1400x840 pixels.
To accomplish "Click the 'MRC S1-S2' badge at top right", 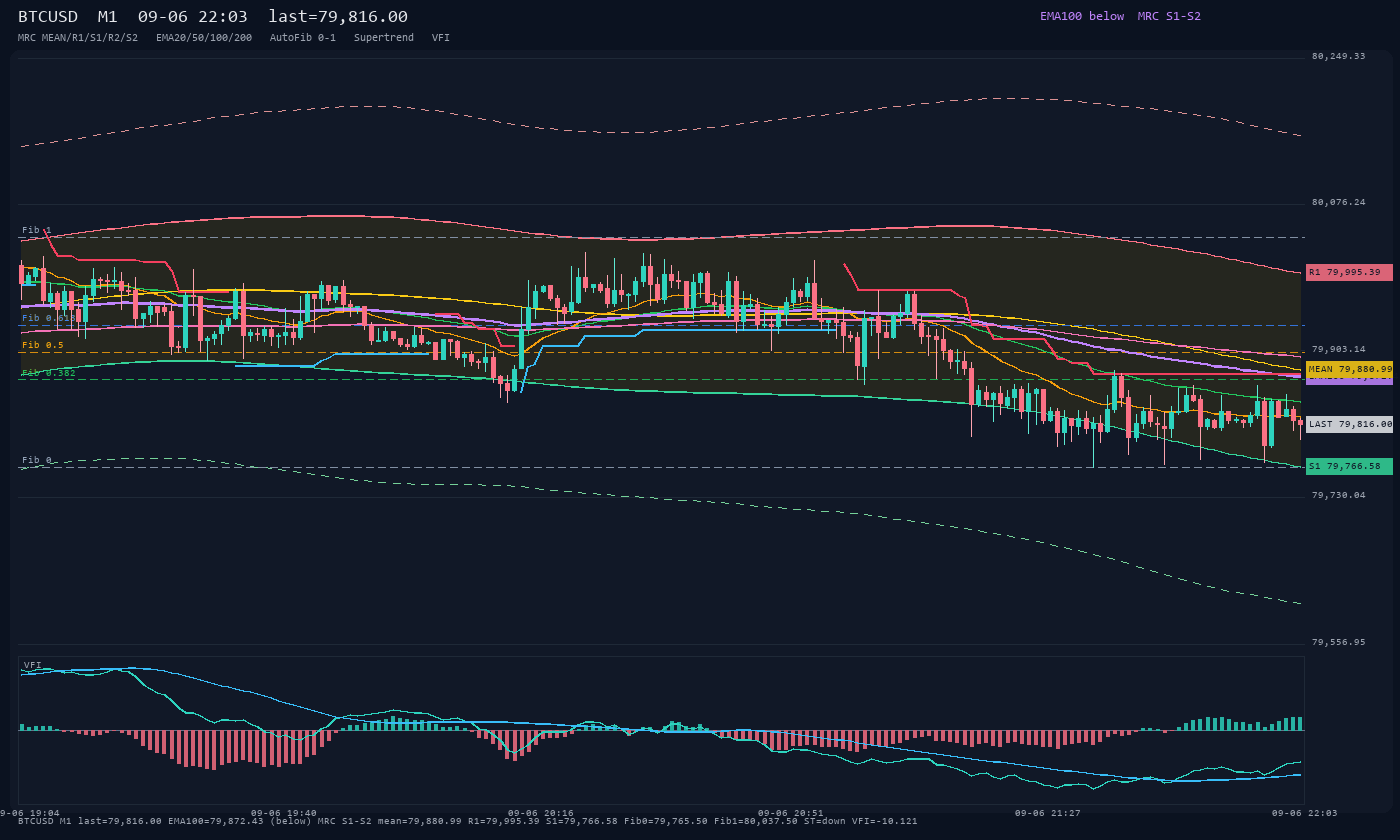I will coord(1169,16).
